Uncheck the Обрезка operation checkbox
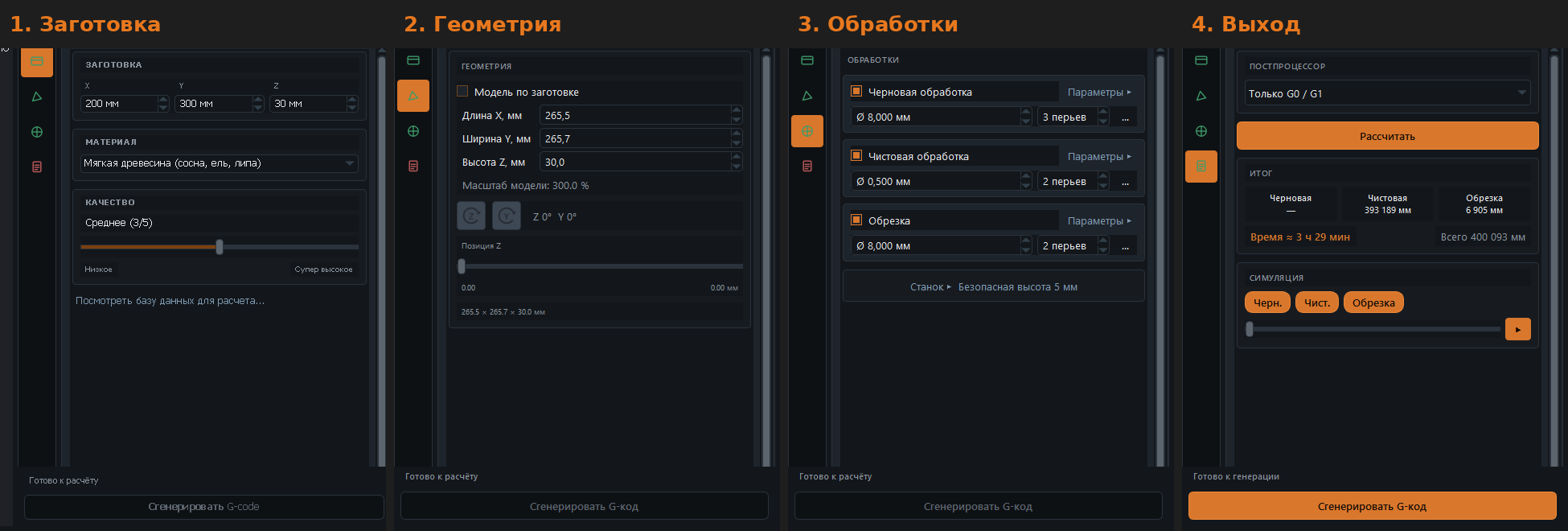The image size is (1568, 531). (856, 220)
